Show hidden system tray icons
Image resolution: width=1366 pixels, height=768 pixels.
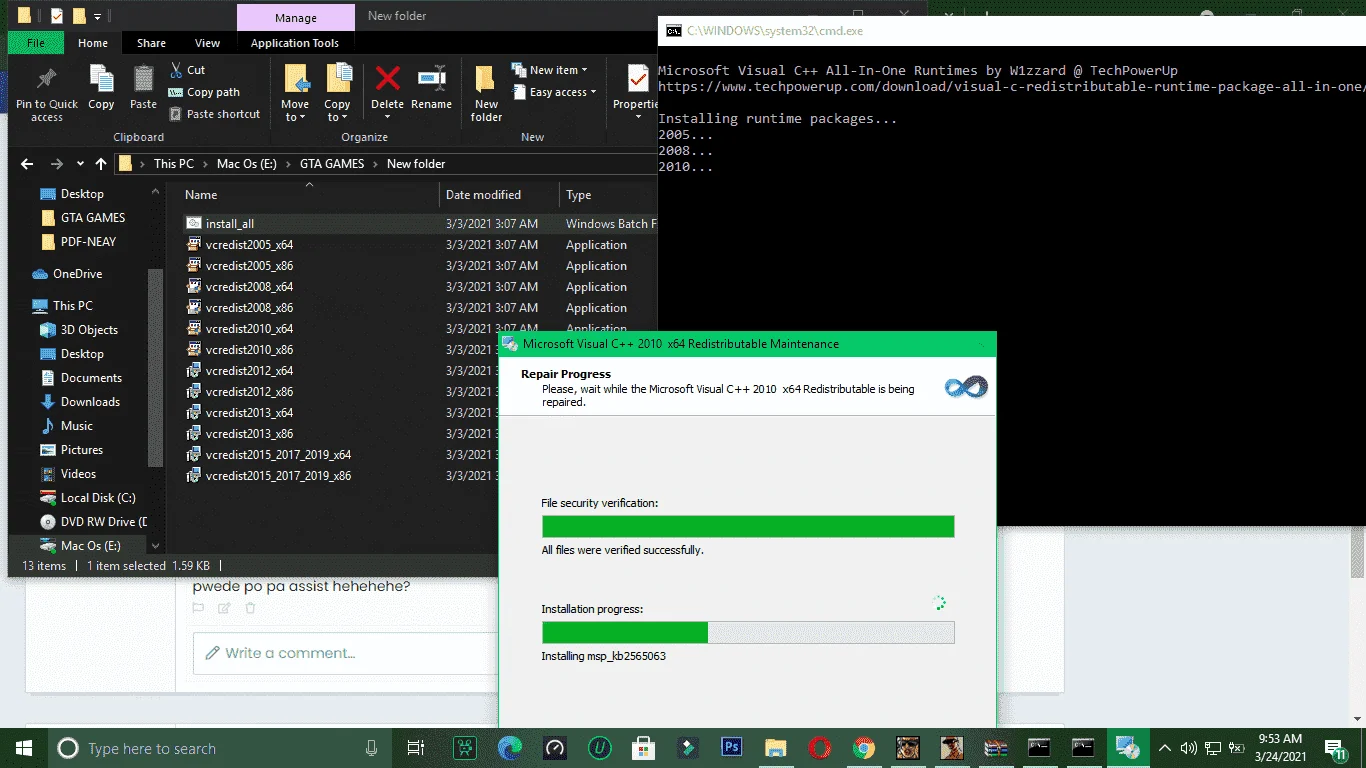pyautogui.click(x=1164, y=748)
